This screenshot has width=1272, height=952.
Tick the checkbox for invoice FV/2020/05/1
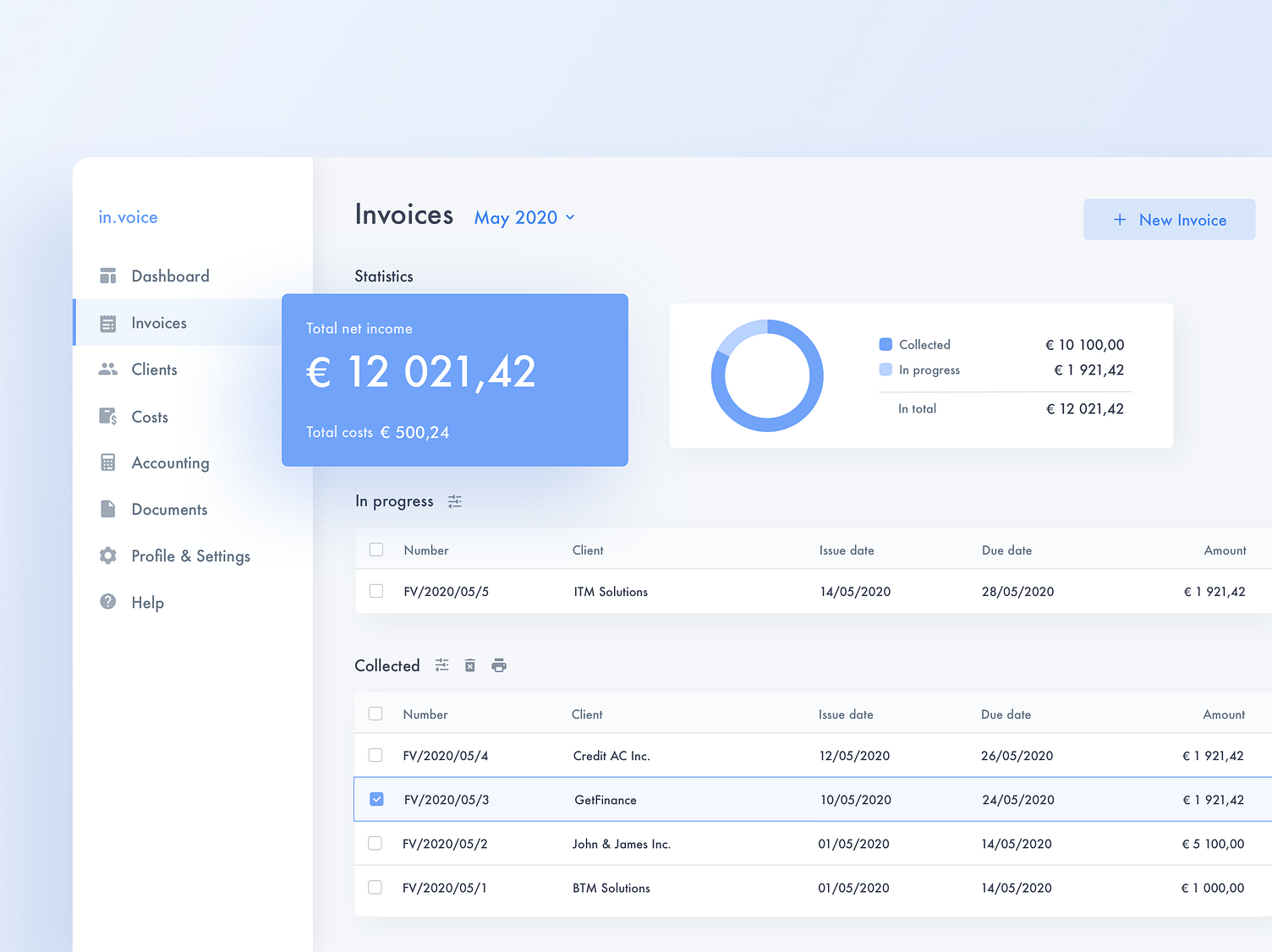pos(376,887)
